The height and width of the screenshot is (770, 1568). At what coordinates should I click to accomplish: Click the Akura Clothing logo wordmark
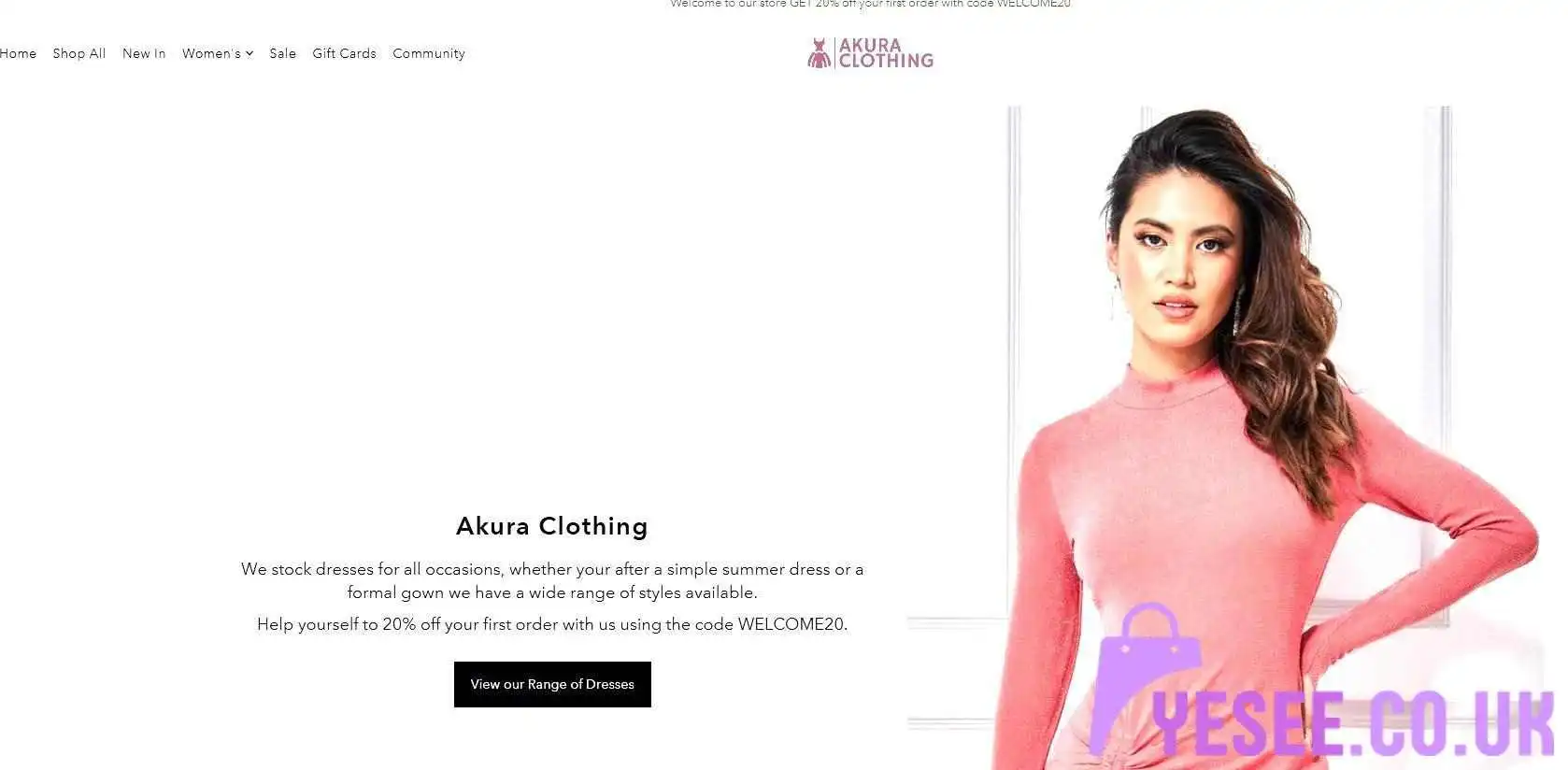(x=886, y=53)
